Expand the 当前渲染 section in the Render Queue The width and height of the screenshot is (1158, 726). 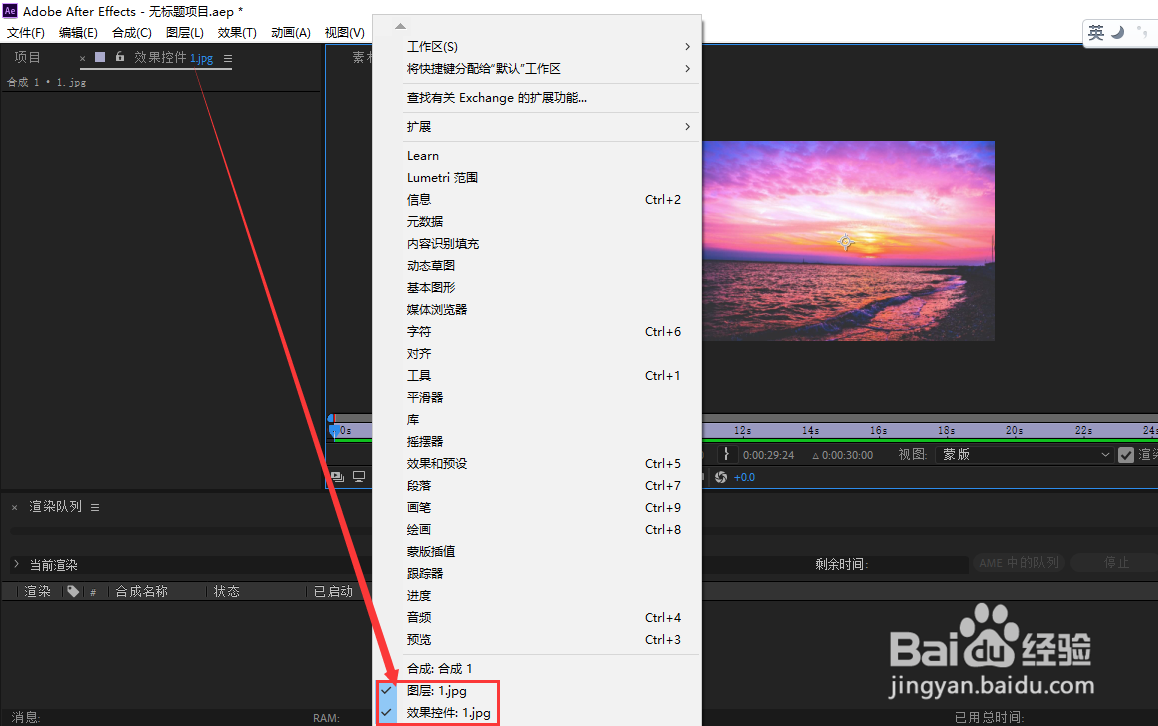pos(18,564)
